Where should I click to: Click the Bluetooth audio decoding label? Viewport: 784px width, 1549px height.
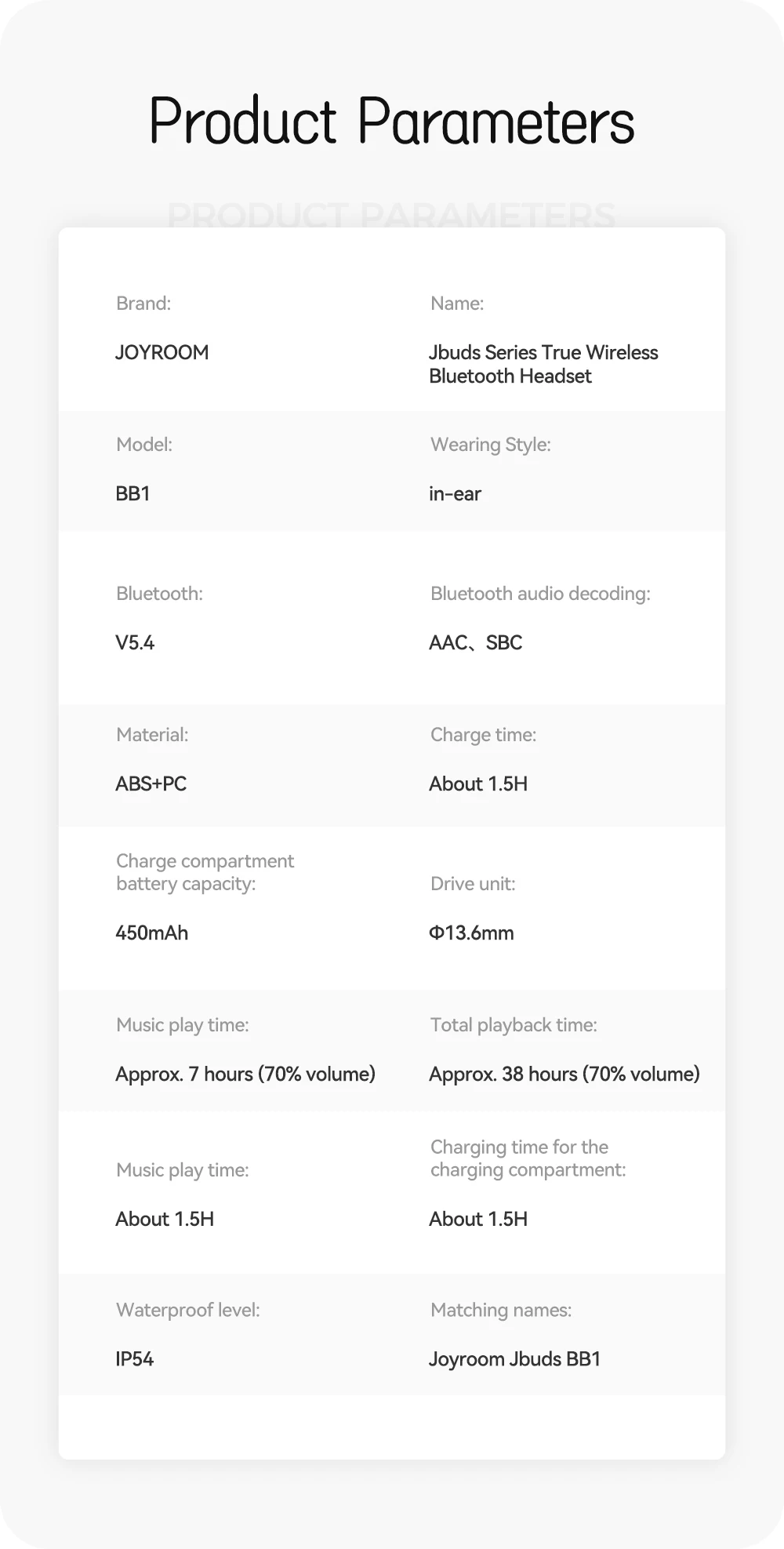pos(540,594)
